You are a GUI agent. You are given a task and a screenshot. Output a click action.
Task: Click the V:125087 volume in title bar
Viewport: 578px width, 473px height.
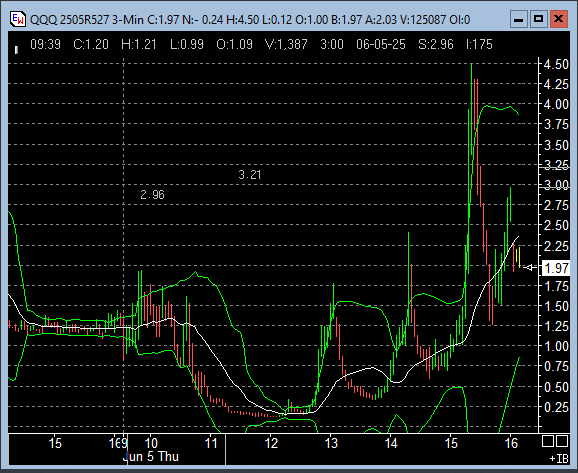click(423, 20)
